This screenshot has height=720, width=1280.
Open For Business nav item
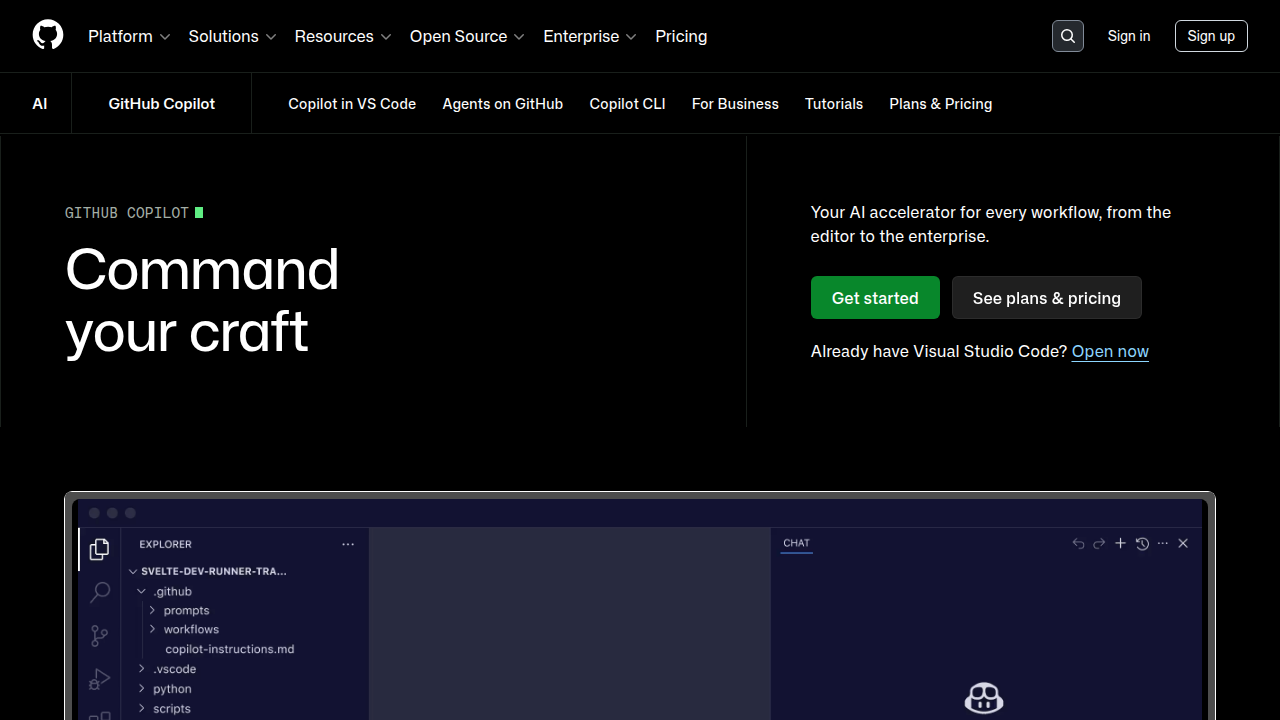click(735, 104)
